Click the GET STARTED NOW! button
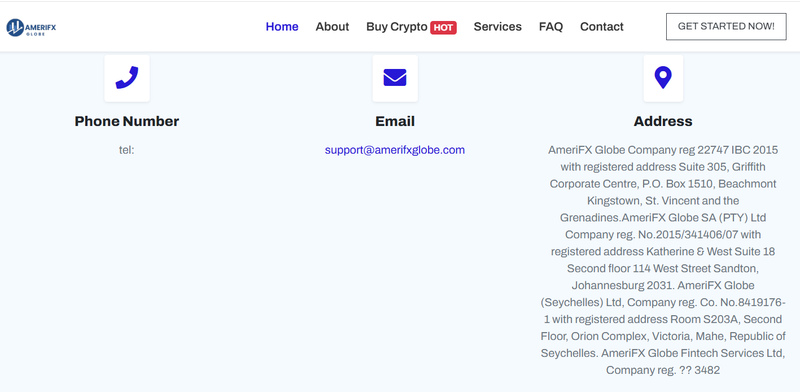 pos(726,27)
